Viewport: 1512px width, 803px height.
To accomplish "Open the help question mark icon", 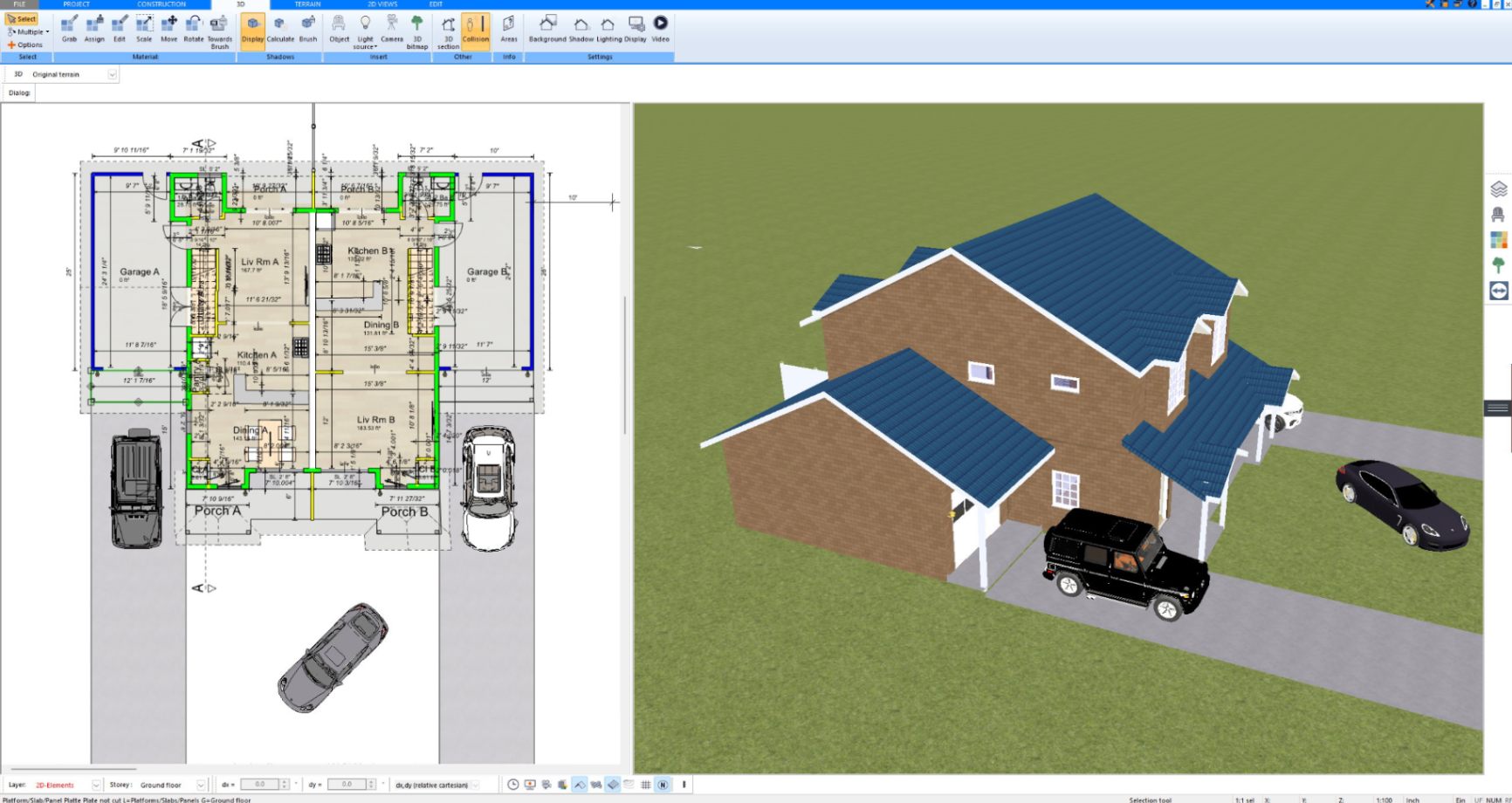I will 1472,4.
